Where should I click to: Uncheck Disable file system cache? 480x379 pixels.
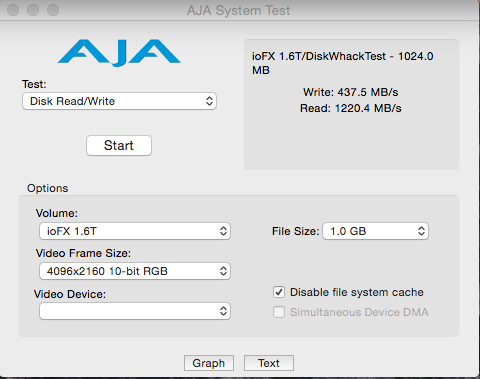click(279, 292)
